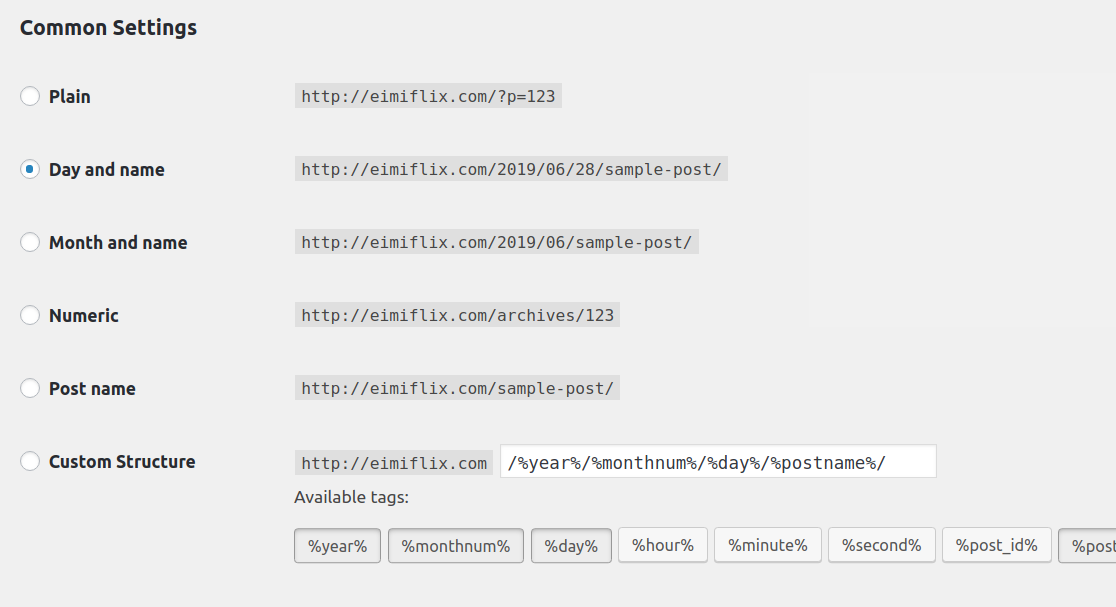1116x607 pixels.
Task: Add the %second% tag to the structure
Action: 881,545
